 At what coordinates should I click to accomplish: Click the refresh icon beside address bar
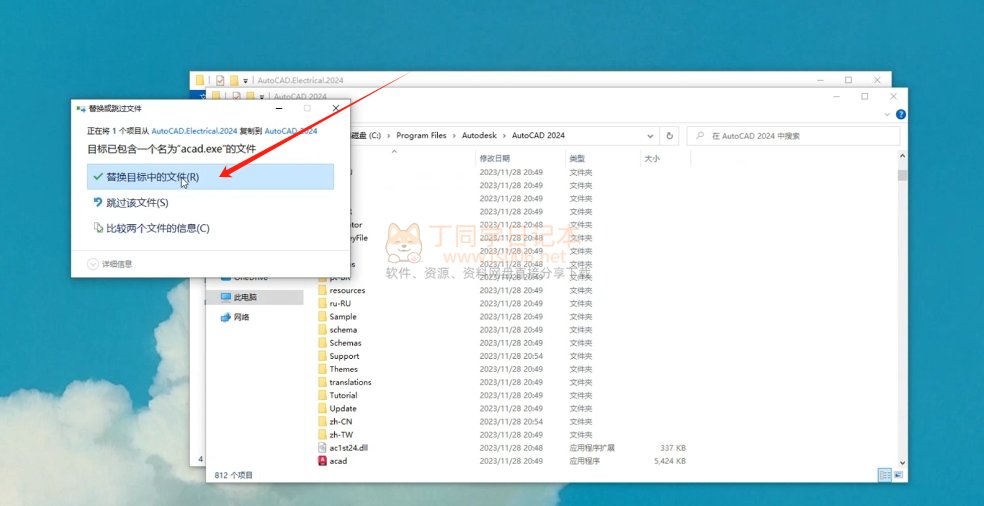click(669, 135)
